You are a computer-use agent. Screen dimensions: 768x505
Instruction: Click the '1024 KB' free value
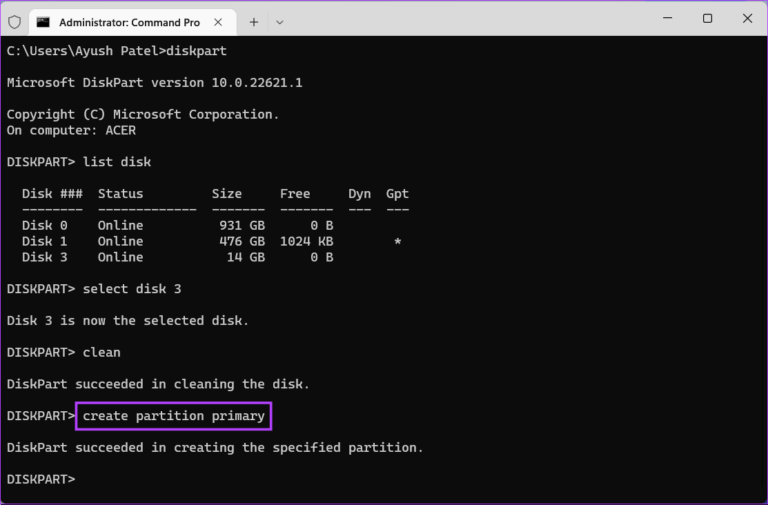pyautogui.click(x=307, y=241)
